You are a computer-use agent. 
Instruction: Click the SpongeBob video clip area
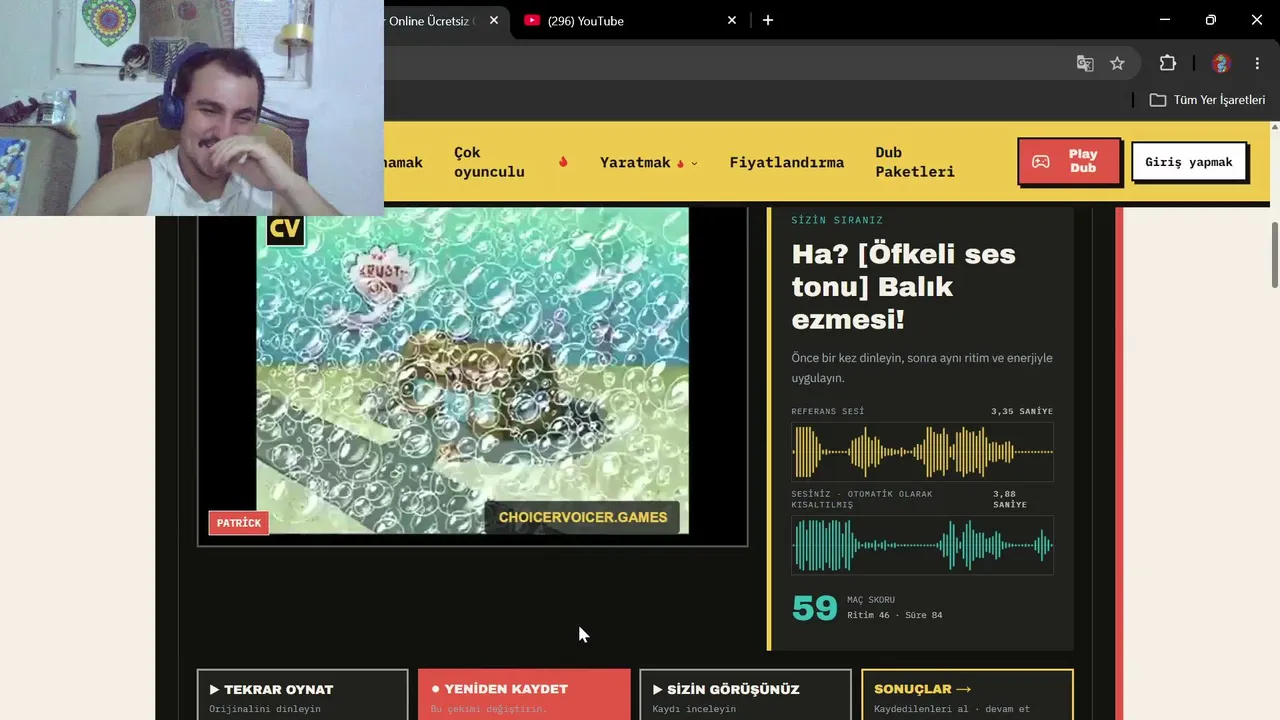[x=472, y=370]
